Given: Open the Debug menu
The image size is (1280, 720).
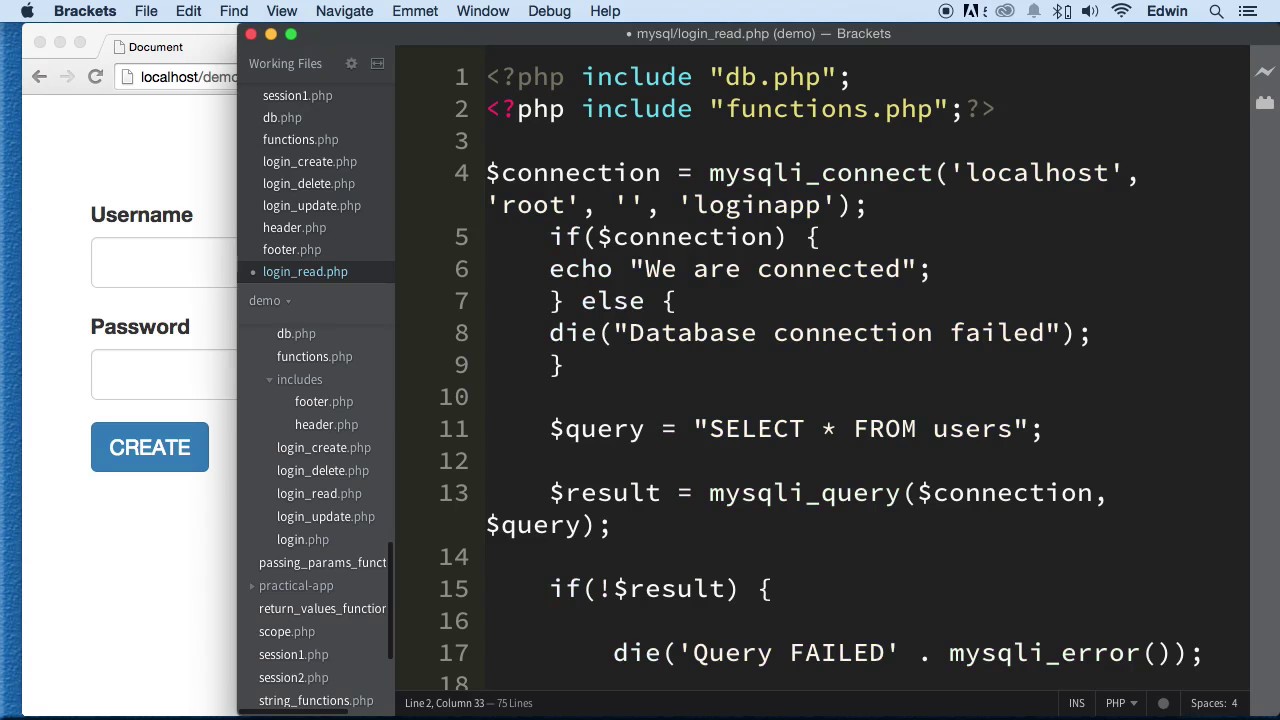Looking at the screenshot, I should click(550, 11).
